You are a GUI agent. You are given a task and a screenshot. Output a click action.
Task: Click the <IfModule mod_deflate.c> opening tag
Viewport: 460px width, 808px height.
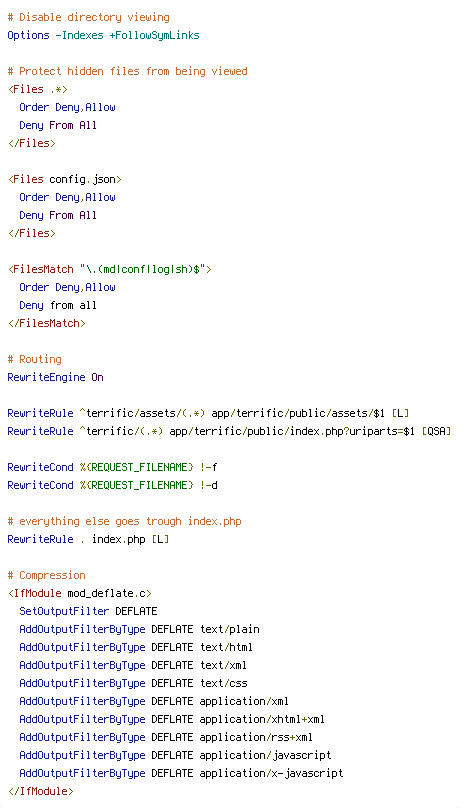pos(79,593)
